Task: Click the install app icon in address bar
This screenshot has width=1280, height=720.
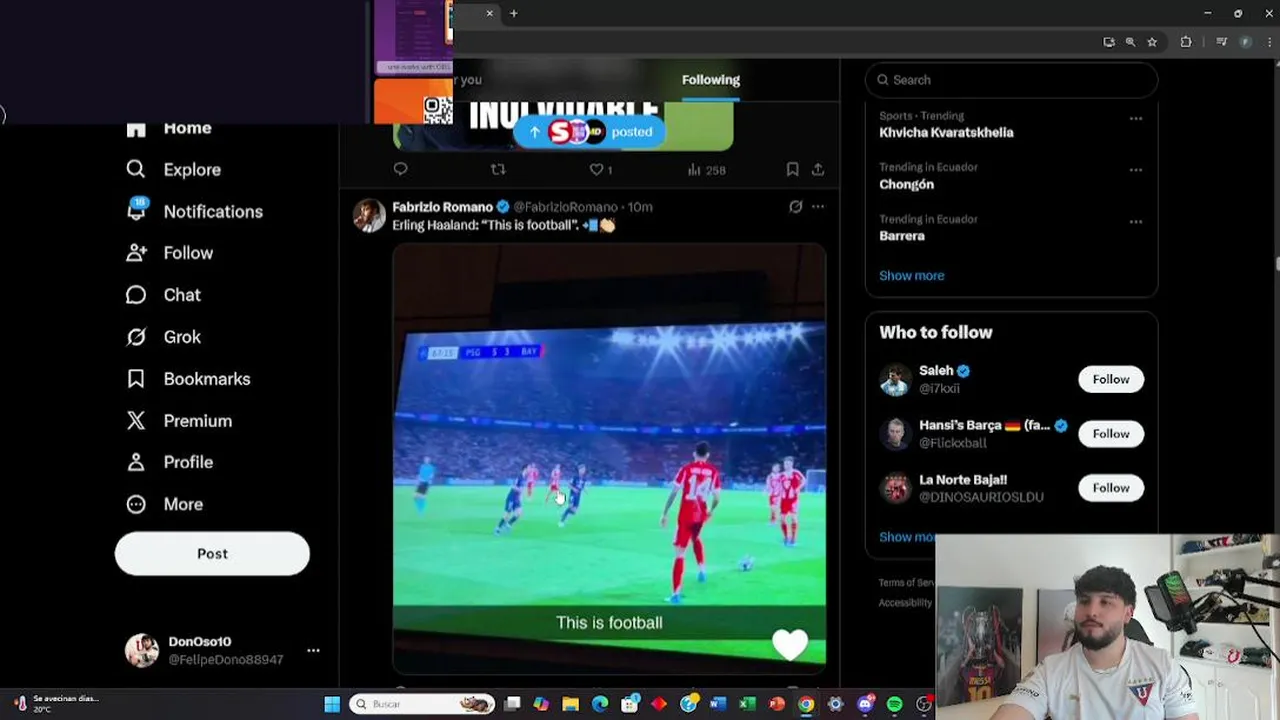Action: [x=1109, y=42]
